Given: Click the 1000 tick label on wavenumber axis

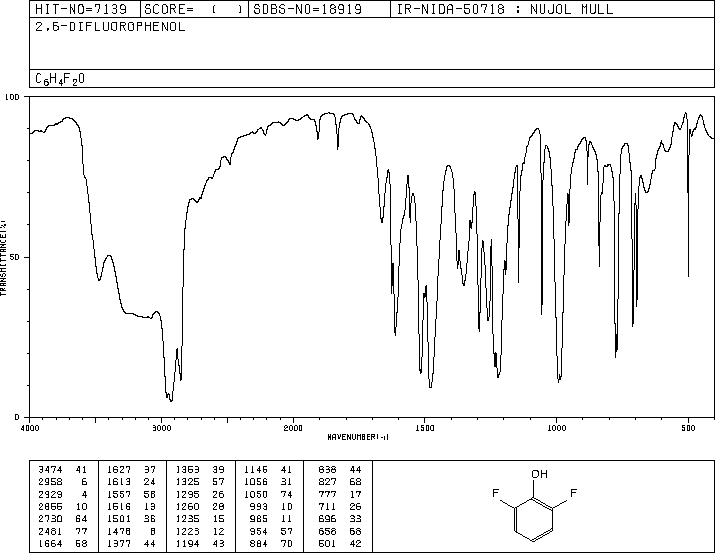Looking at the screenshot, I should pyautogui.click(x=556, y=428).
